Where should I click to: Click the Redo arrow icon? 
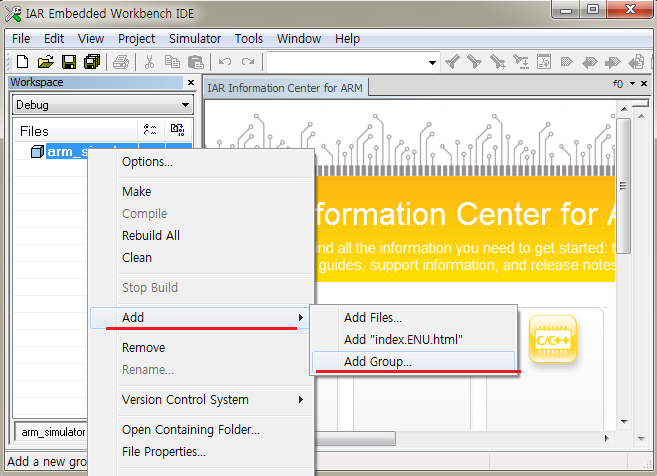[248, 62]
